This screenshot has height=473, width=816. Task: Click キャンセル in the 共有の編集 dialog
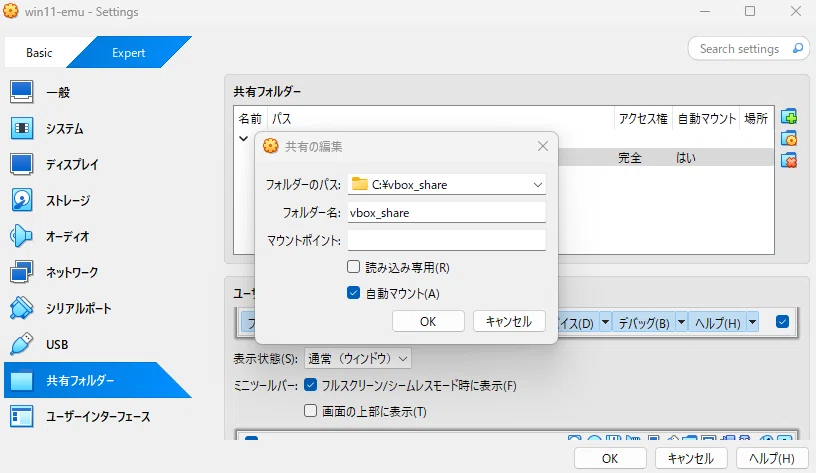point(509,322)
